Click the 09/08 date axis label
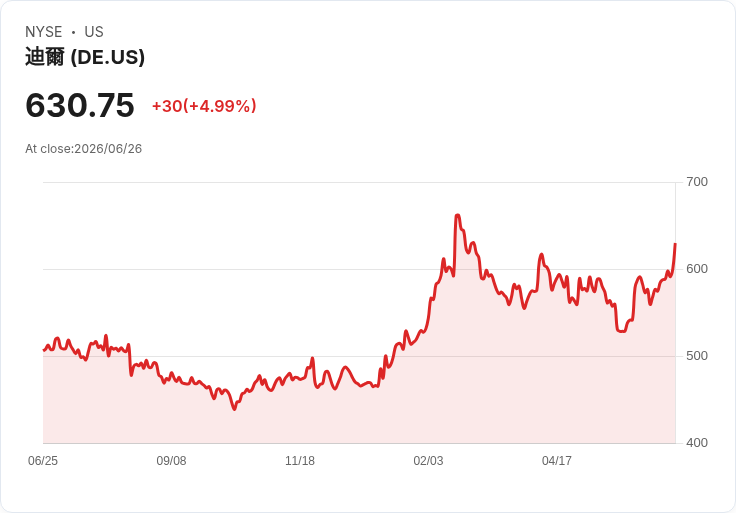 coord(171,461)
